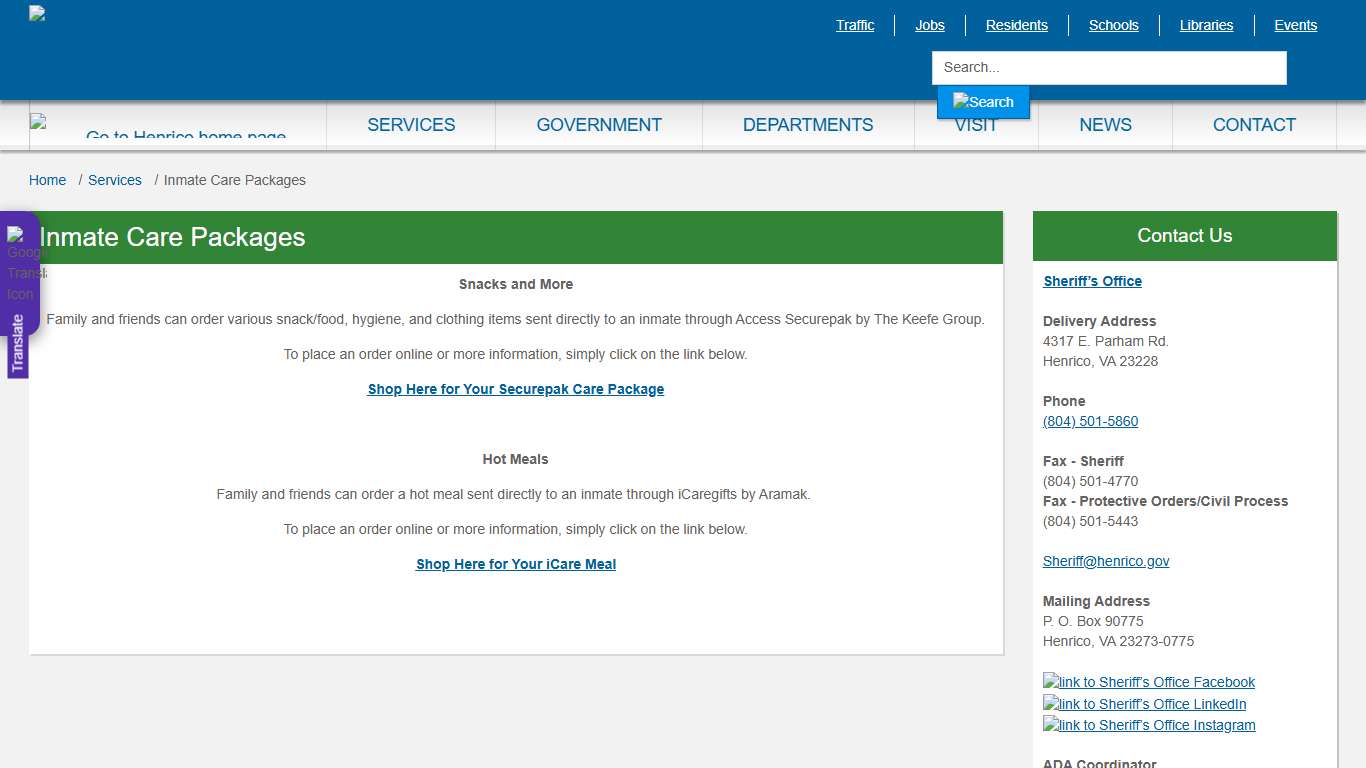Open the Sheriff's Office Instagram icon
This screenshot has width=1366, height=768.
(x=1148, y=725)
